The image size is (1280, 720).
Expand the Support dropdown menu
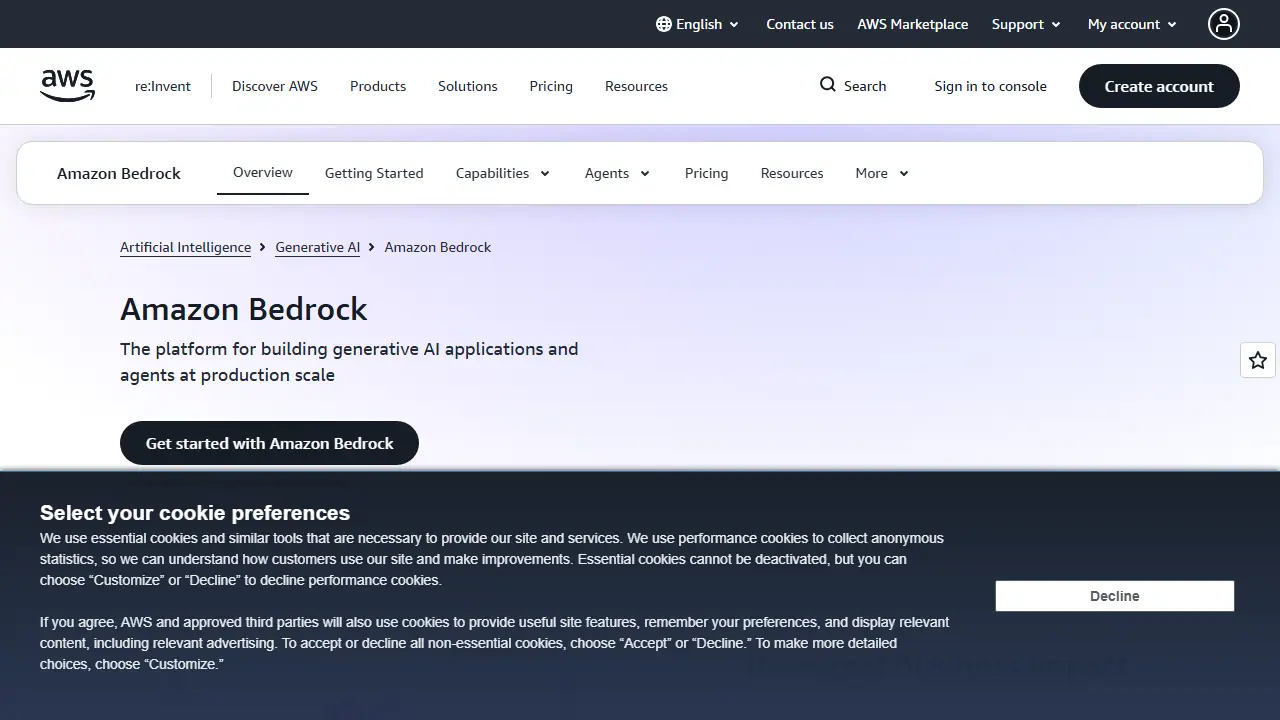(1027, 24)
